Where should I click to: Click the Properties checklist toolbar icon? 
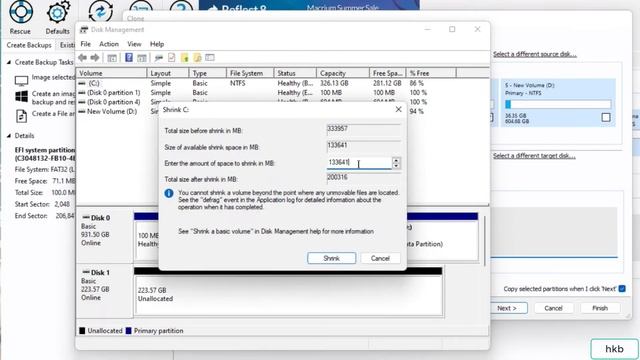point(171,58)
